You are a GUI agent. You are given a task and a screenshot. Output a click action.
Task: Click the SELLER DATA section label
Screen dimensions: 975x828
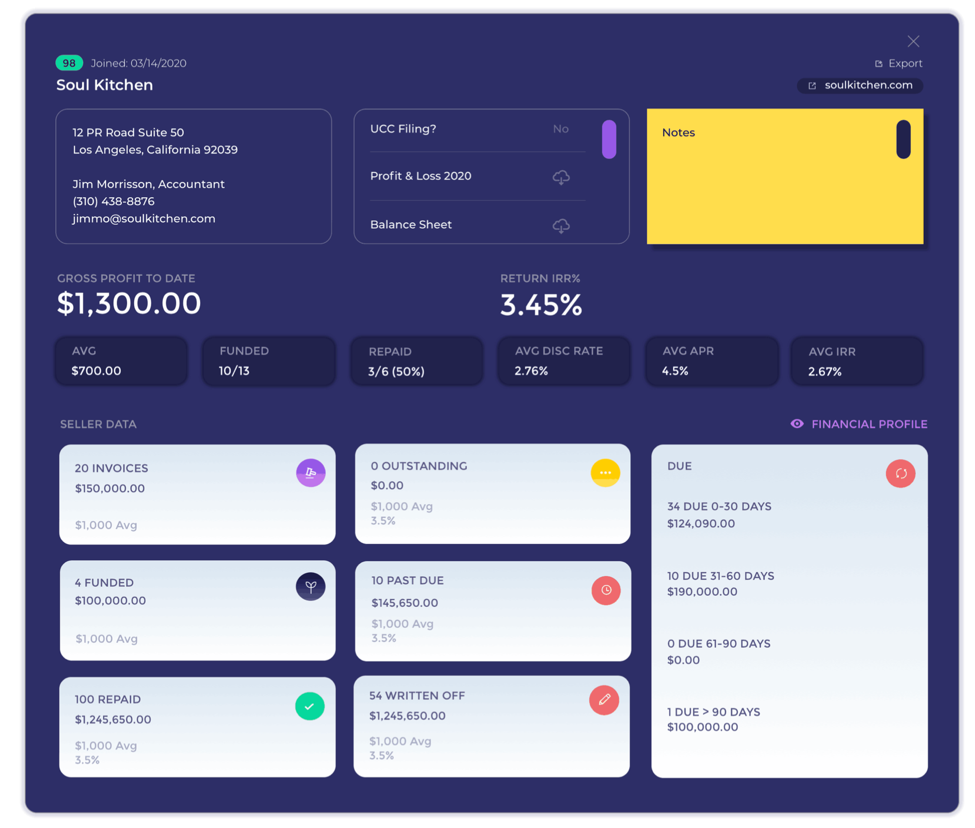click(x=98, y=424)
